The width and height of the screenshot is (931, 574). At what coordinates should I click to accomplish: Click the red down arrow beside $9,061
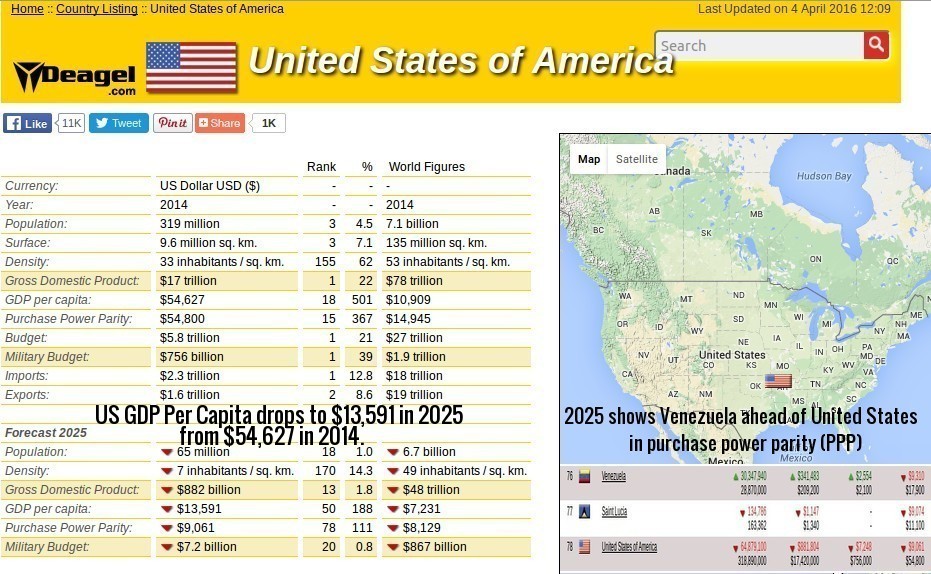point(167,528)
